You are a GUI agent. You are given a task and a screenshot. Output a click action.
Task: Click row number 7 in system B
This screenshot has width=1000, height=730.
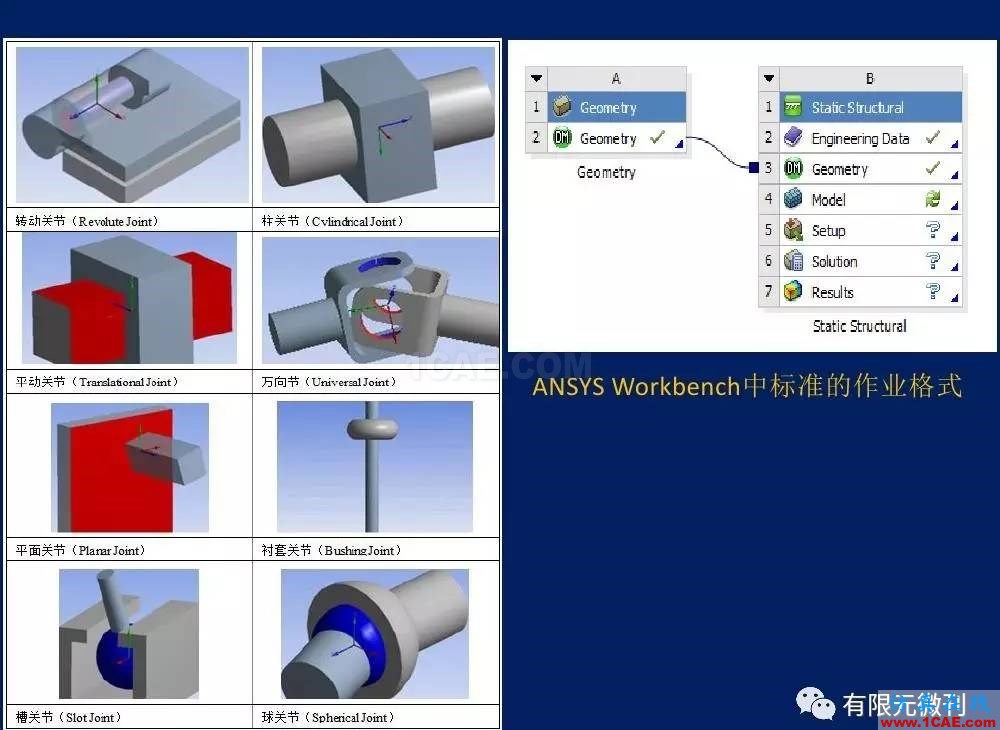(x=768, y=291)
